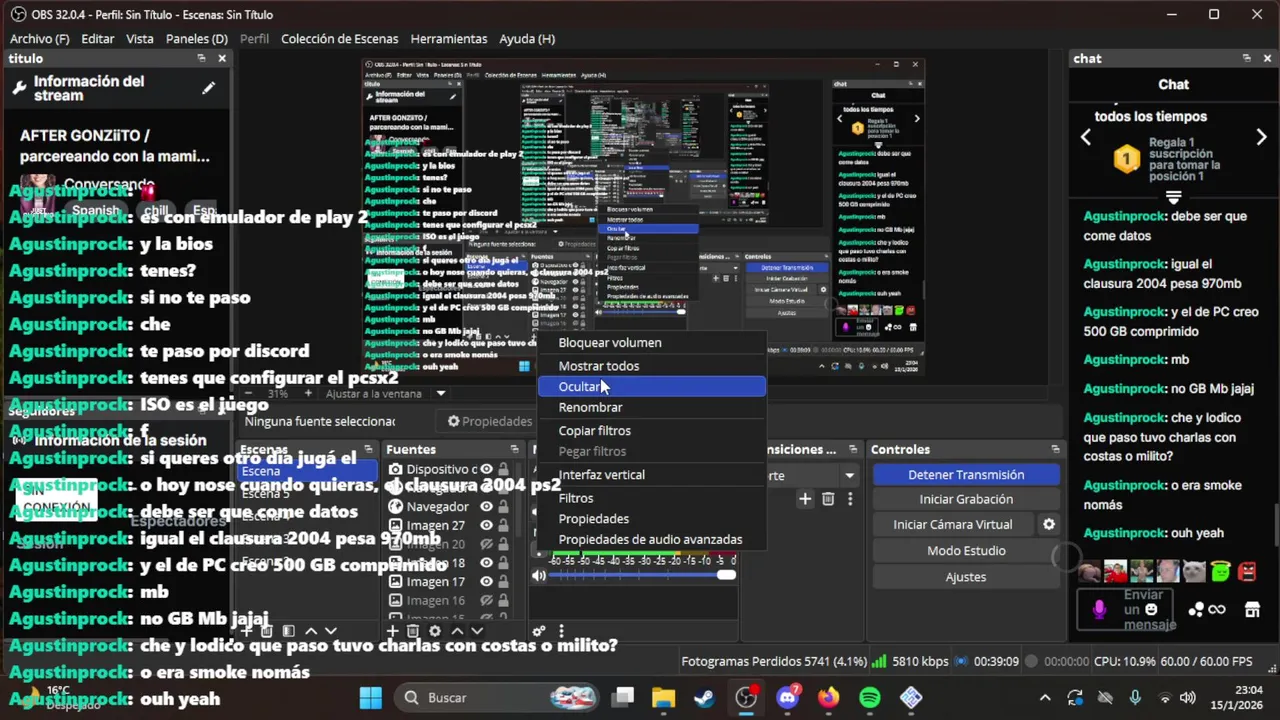This screenshot has width=1280, height=720.
Task: Open the Herramientas menu
Action: (x=449, y=39)
